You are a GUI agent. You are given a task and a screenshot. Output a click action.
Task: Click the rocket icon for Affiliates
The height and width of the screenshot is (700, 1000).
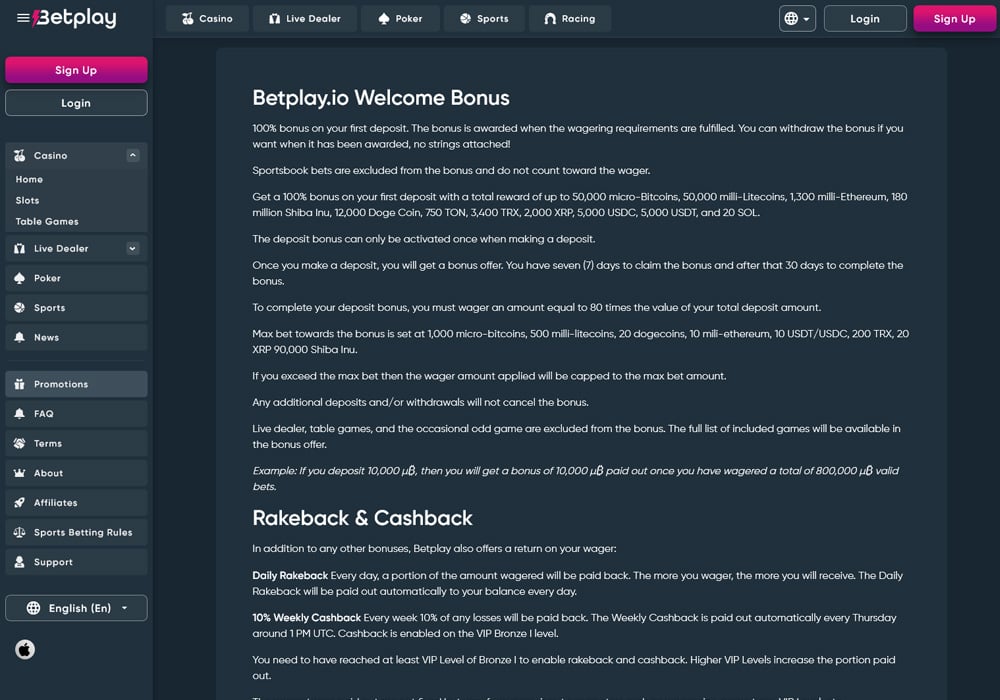[x=19, y=503]
